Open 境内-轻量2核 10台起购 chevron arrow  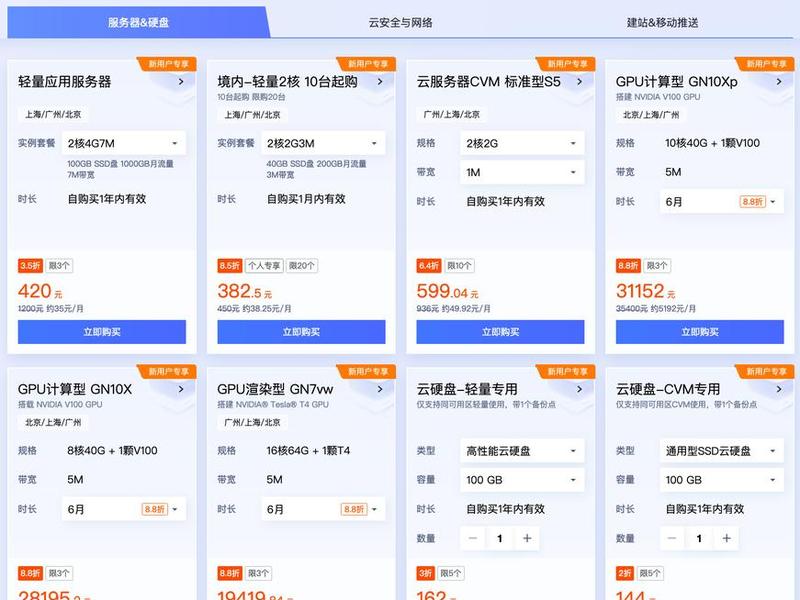point(380,82)
